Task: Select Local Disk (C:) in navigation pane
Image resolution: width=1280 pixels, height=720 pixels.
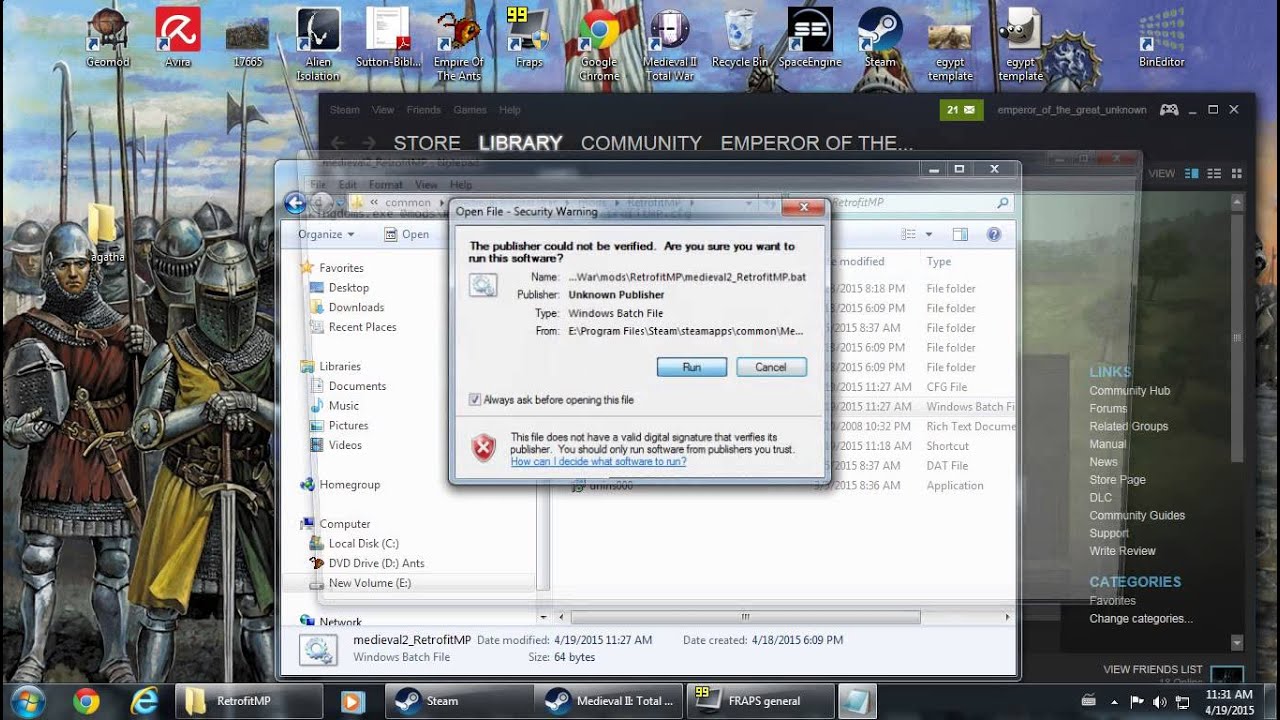Action: tap(363, 544)
